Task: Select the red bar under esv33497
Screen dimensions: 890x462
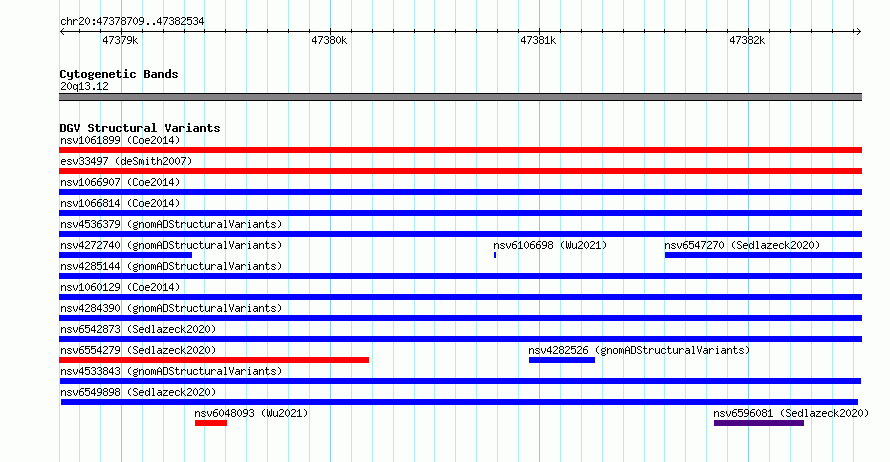Action: coord(460,171)
